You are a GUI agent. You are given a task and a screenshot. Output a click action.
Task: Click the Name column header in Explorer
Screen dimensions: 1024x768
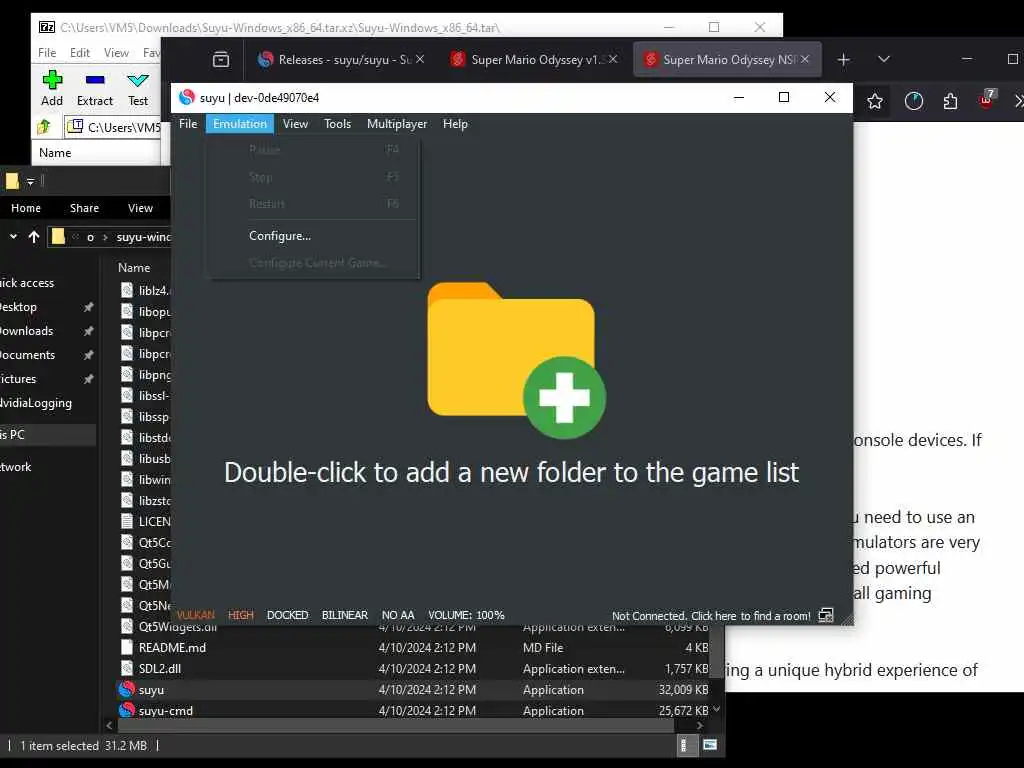(134, 268)
